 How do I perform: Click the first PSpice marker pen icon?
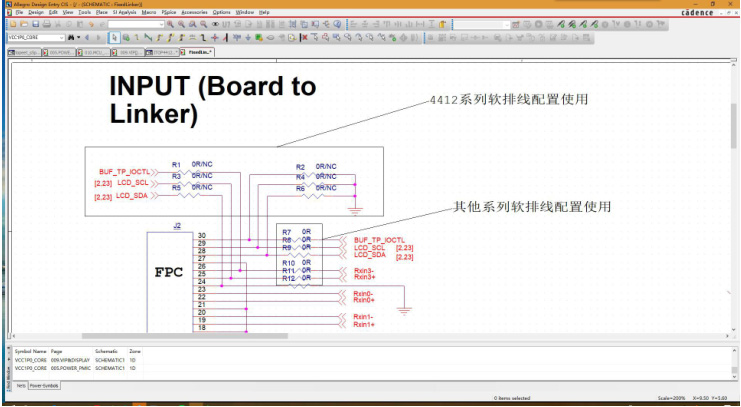(x=561, y=24)
